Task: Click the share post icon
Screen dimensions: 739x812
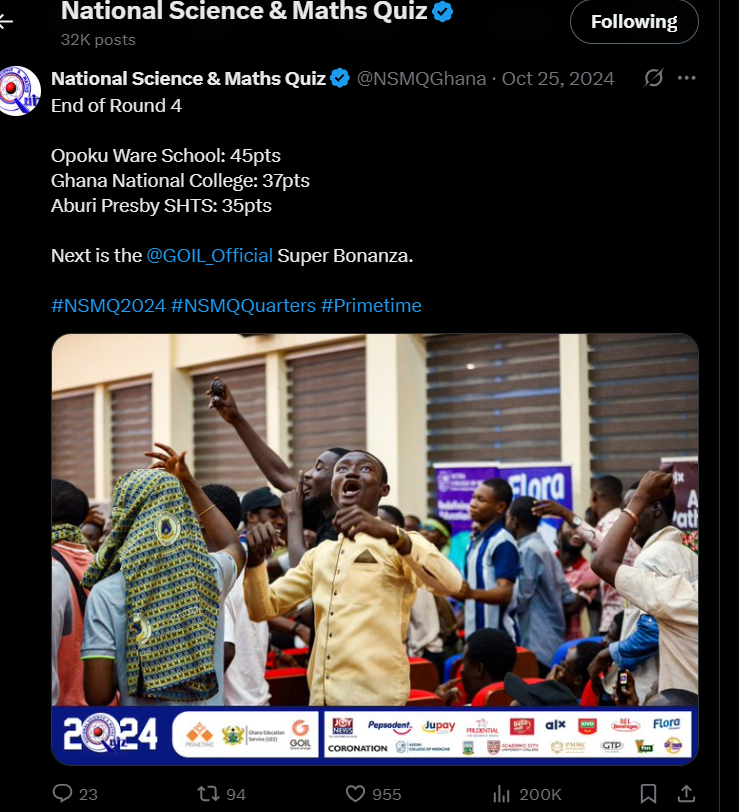Action: point(686,793)
